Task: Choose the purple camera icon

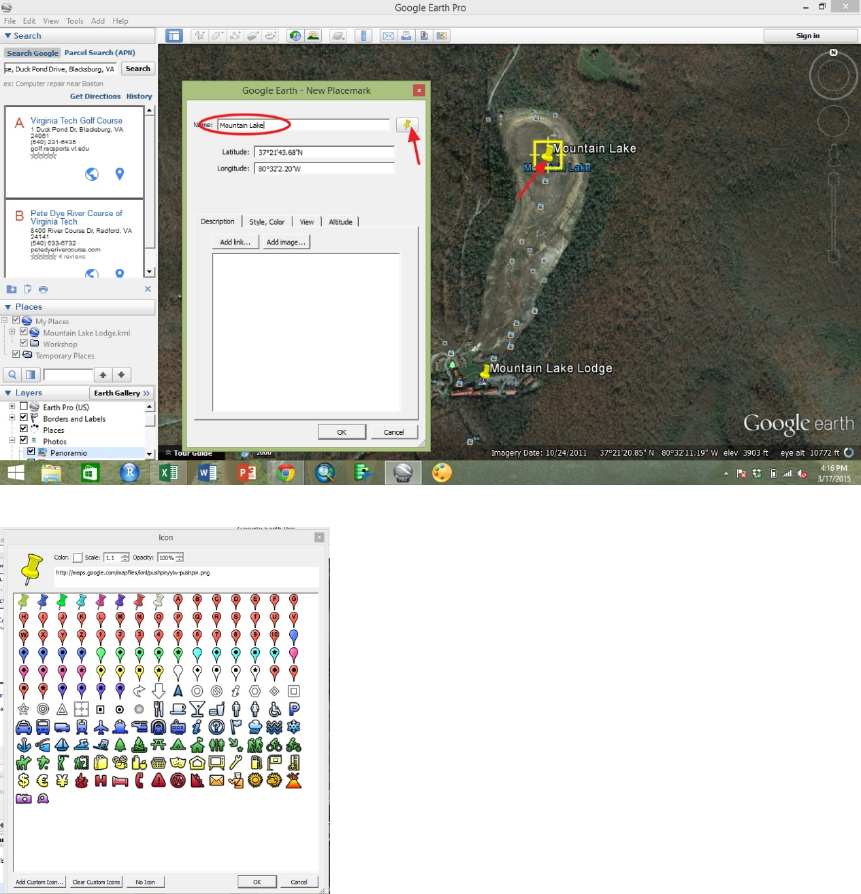Action: click(x=23, y=799)
